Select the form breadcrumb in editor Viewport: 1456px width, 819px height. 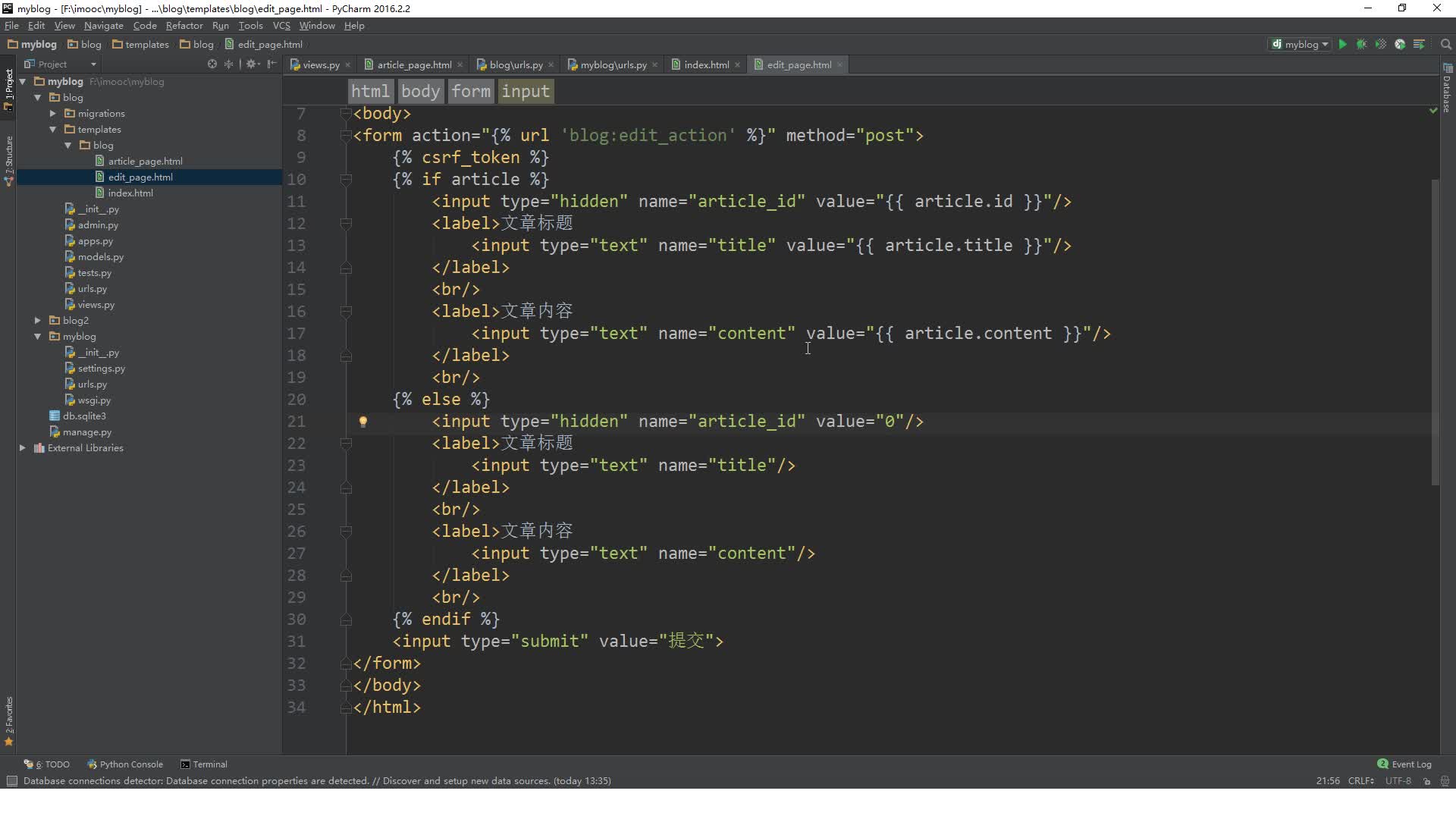[471, 92]
